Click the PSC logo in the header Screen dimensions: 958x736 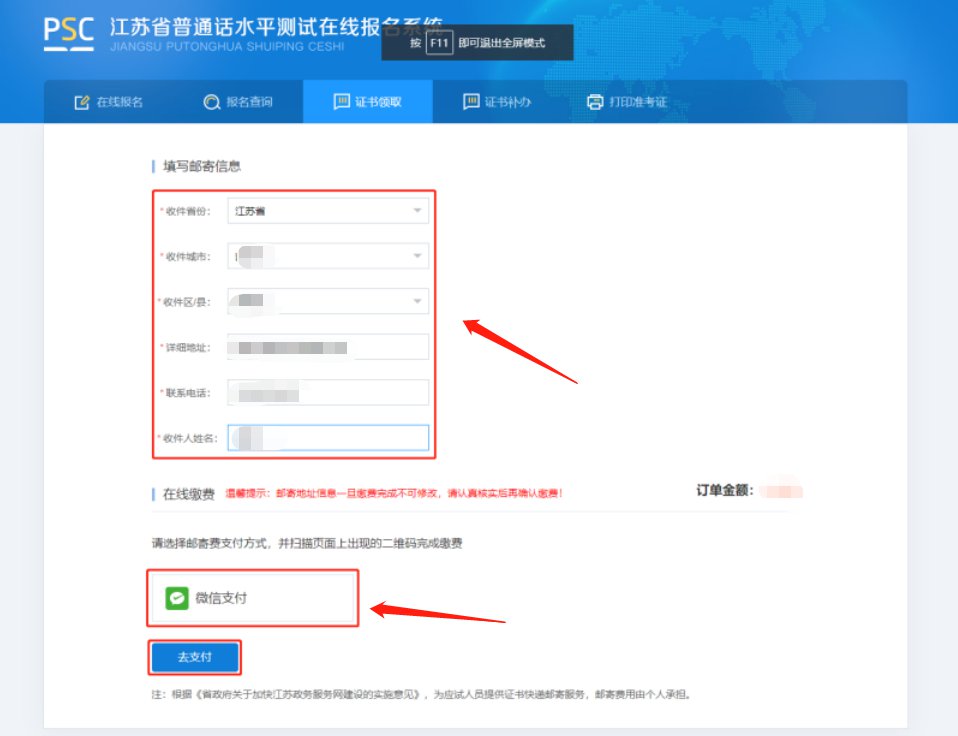(x=68, y=34)
